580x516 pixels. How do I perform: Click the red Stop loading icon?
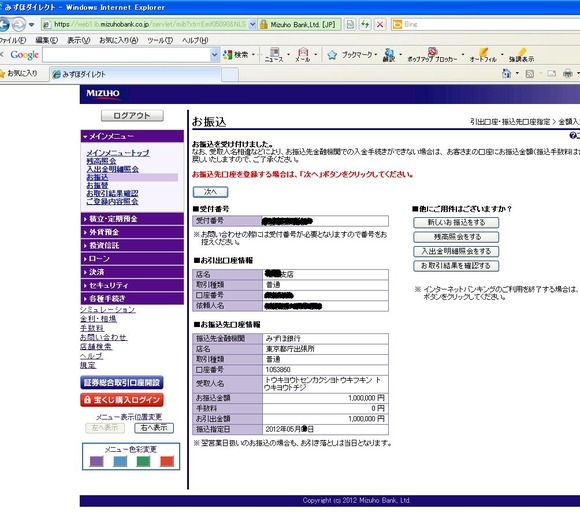(x=380, y=24)
